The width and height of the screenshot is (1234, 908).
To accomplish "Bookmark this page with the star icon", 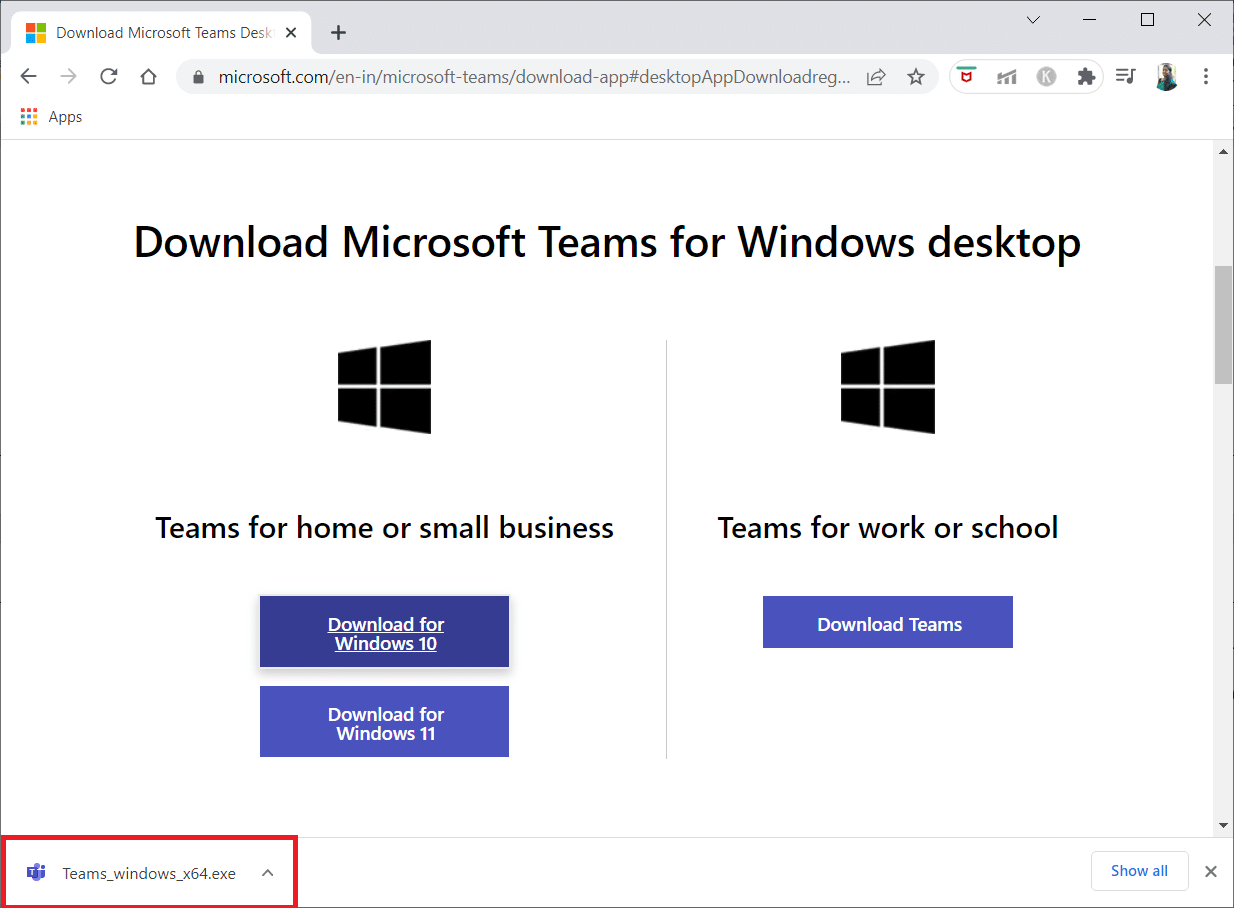I will coord(915,77).
